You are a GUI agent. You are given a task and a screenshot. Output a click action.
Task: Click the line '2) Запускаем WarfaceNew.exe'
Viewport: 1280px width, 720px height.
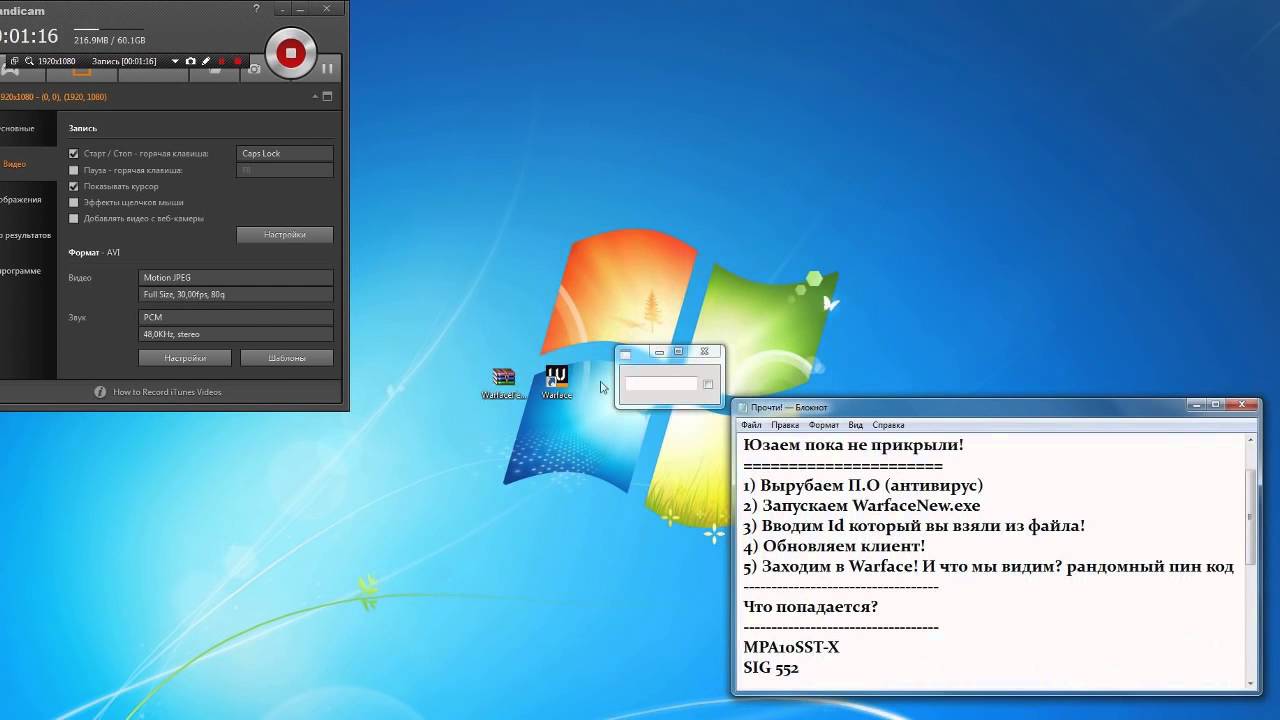coord(861,506)
